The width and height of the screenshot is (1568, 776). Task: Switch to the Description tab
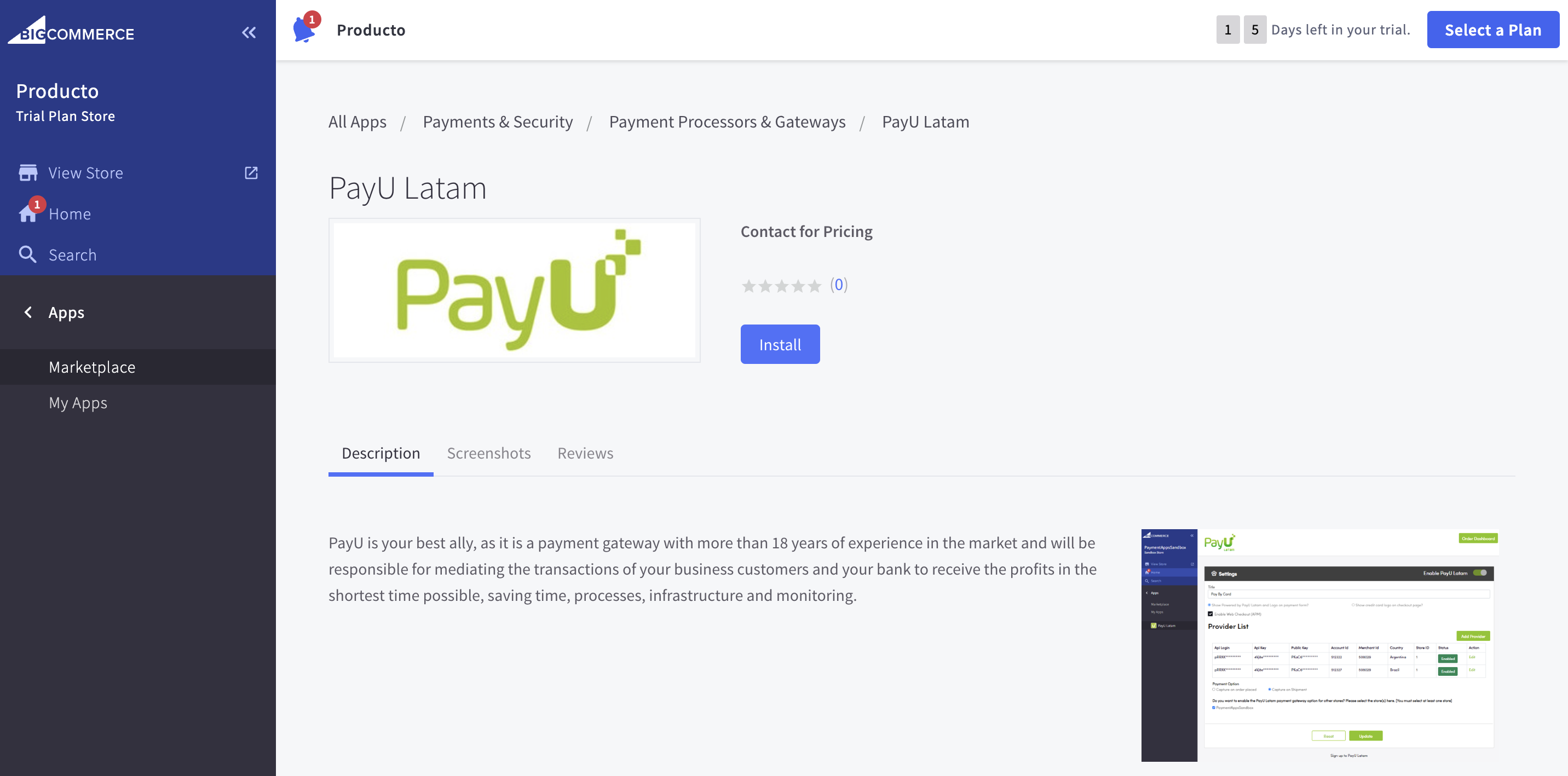(x=381, y=454)
